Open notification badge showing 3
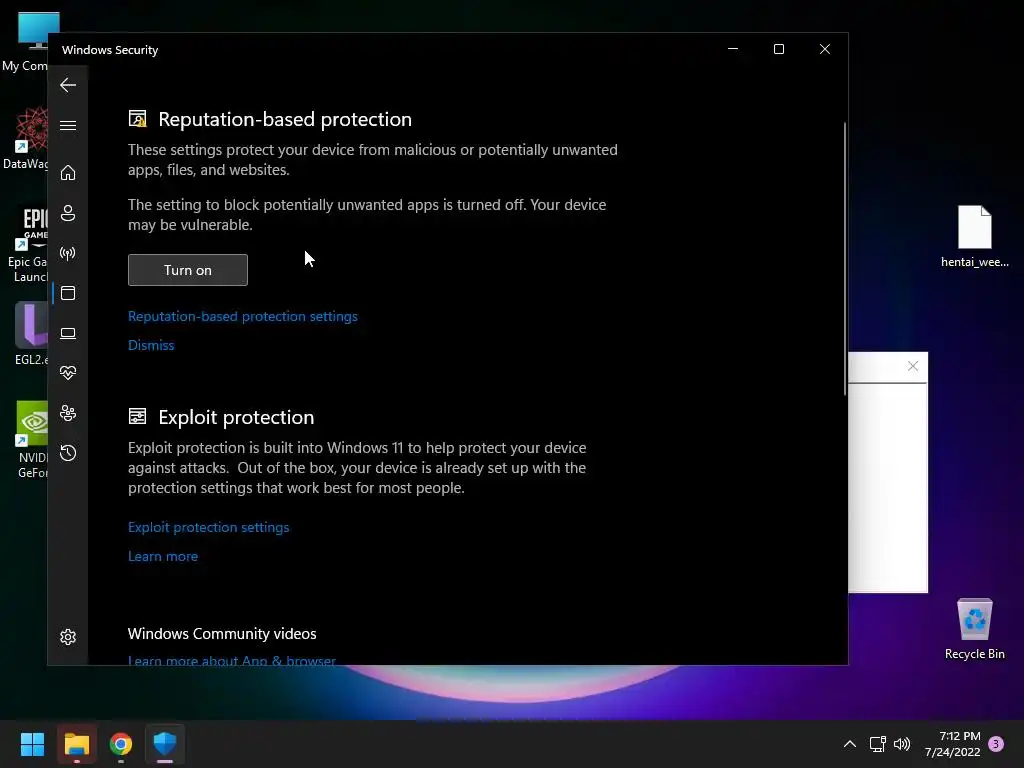The width and height of the screenshot is (1024, 768). [996, 744]
